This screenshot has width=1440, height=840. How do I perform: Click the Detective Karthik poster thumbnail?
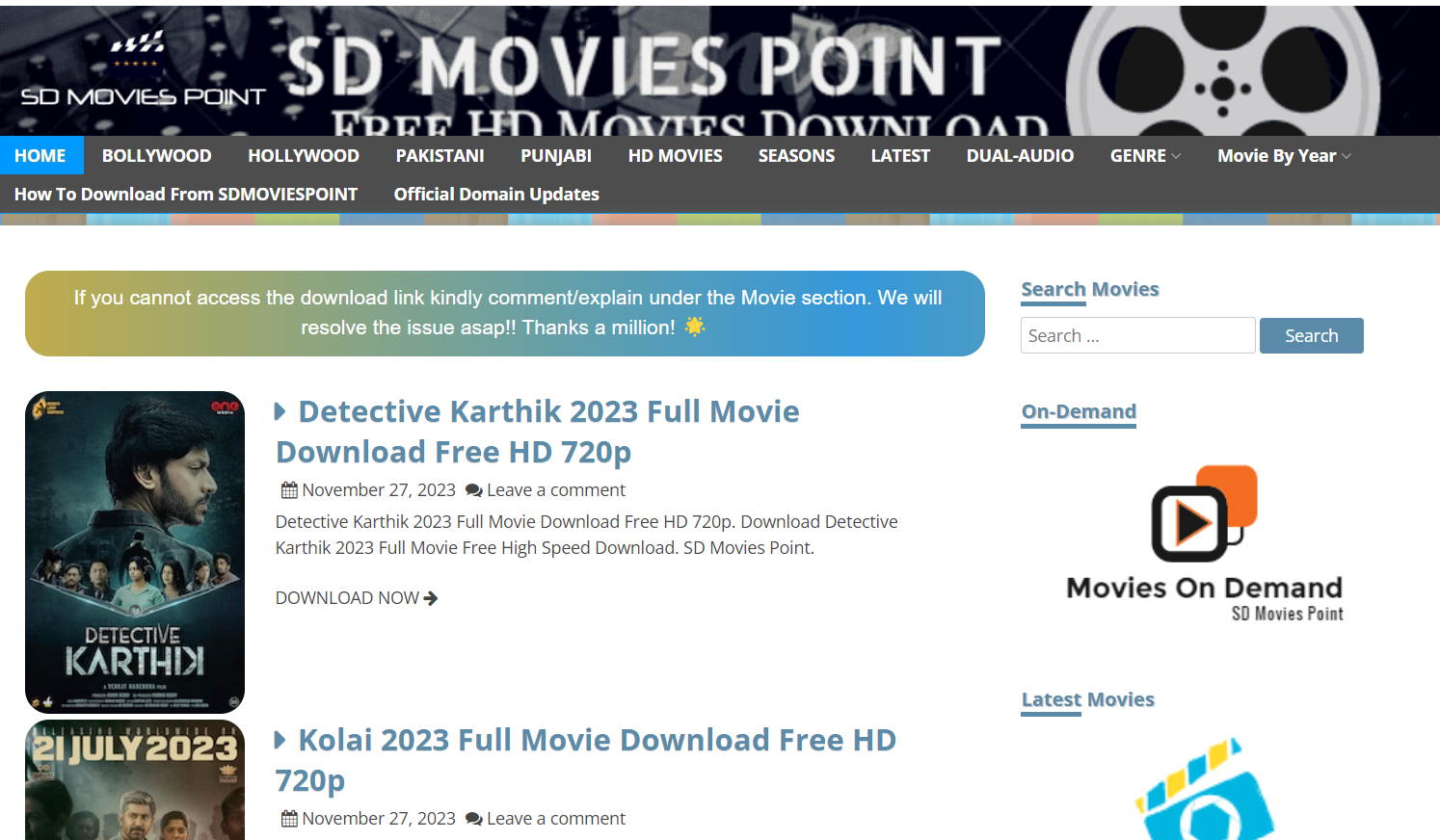[x=135, y=552]
